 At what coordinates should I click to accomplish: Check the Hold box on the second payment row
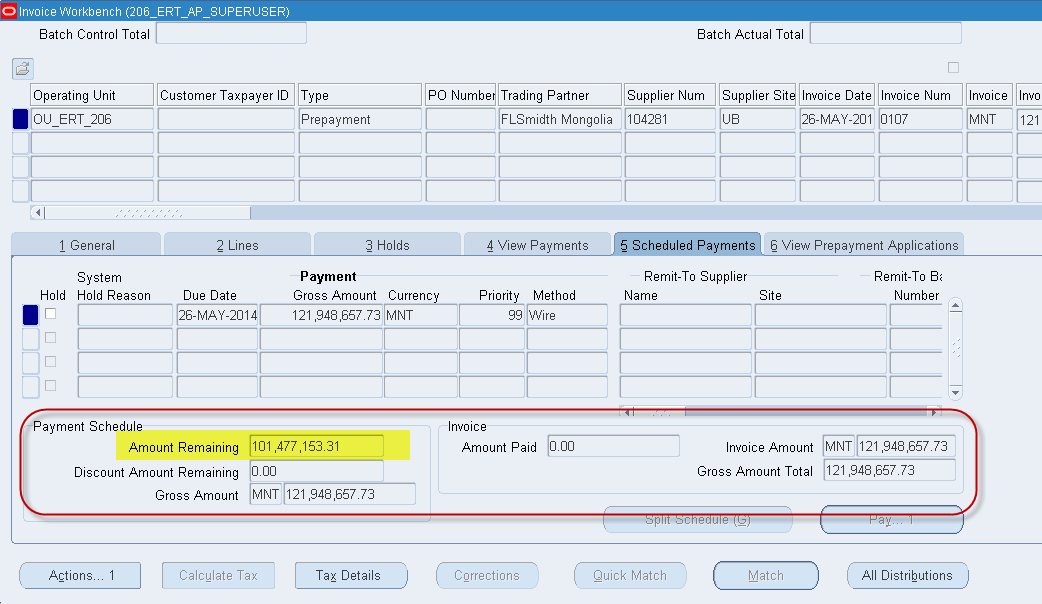(49, 337)
